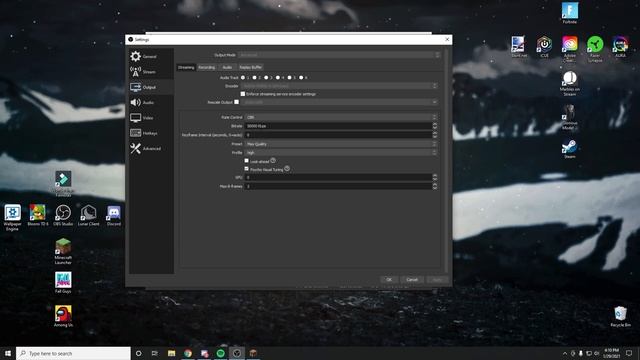Toggle the Look-ahead checkbox
Viewport: 640px width, 360px height.
click(x=247, y=161)
